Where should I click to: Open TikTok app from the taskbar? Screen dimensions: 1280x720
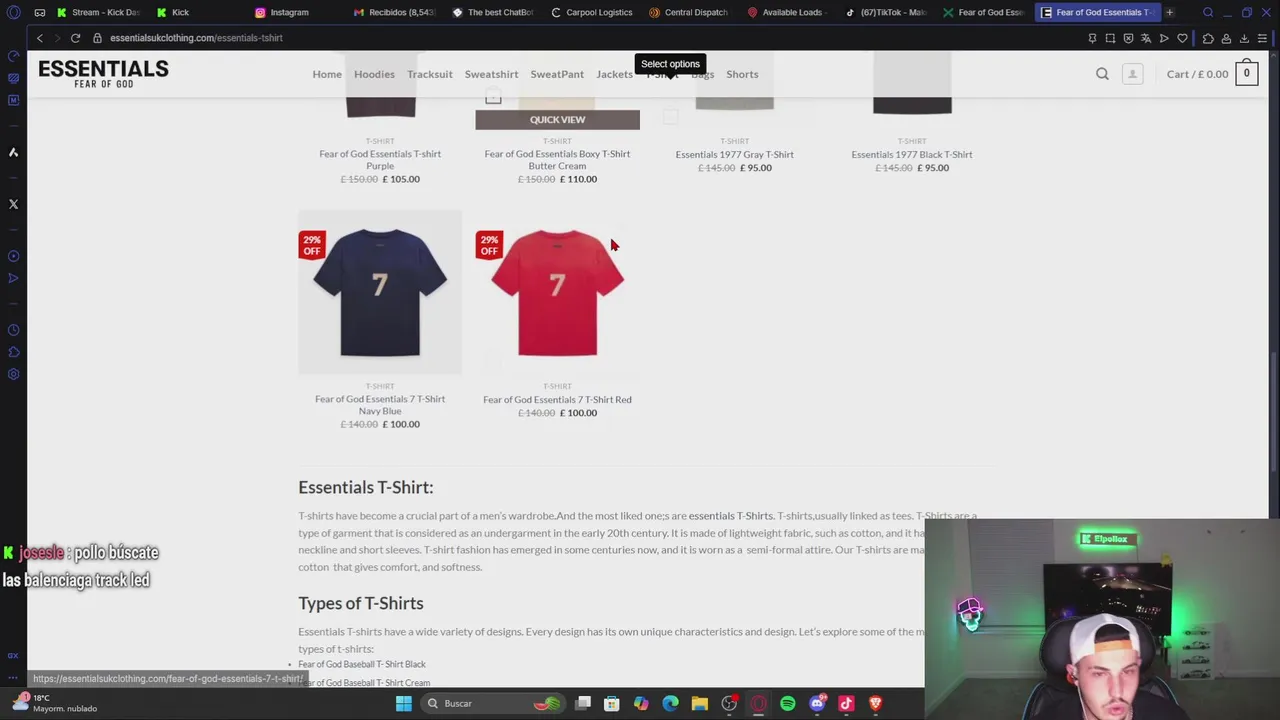(x=846, y=703)
